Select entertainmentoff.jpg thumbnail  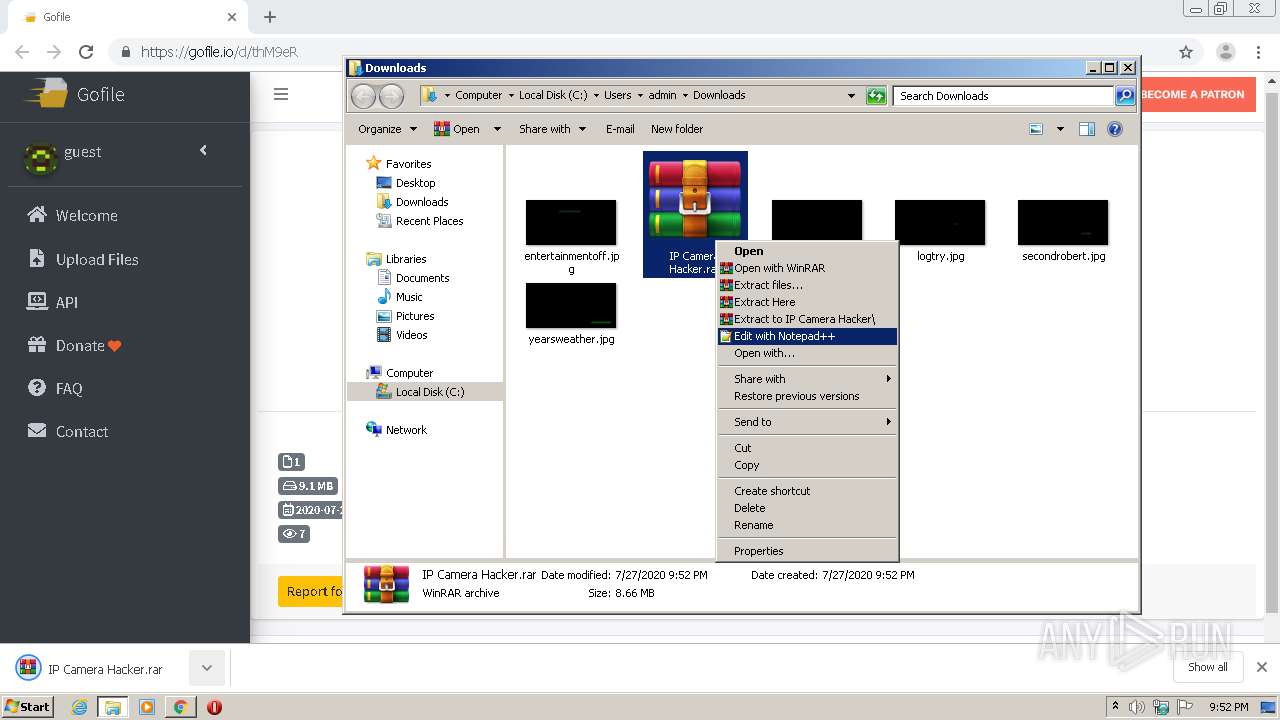coord(571,222)
